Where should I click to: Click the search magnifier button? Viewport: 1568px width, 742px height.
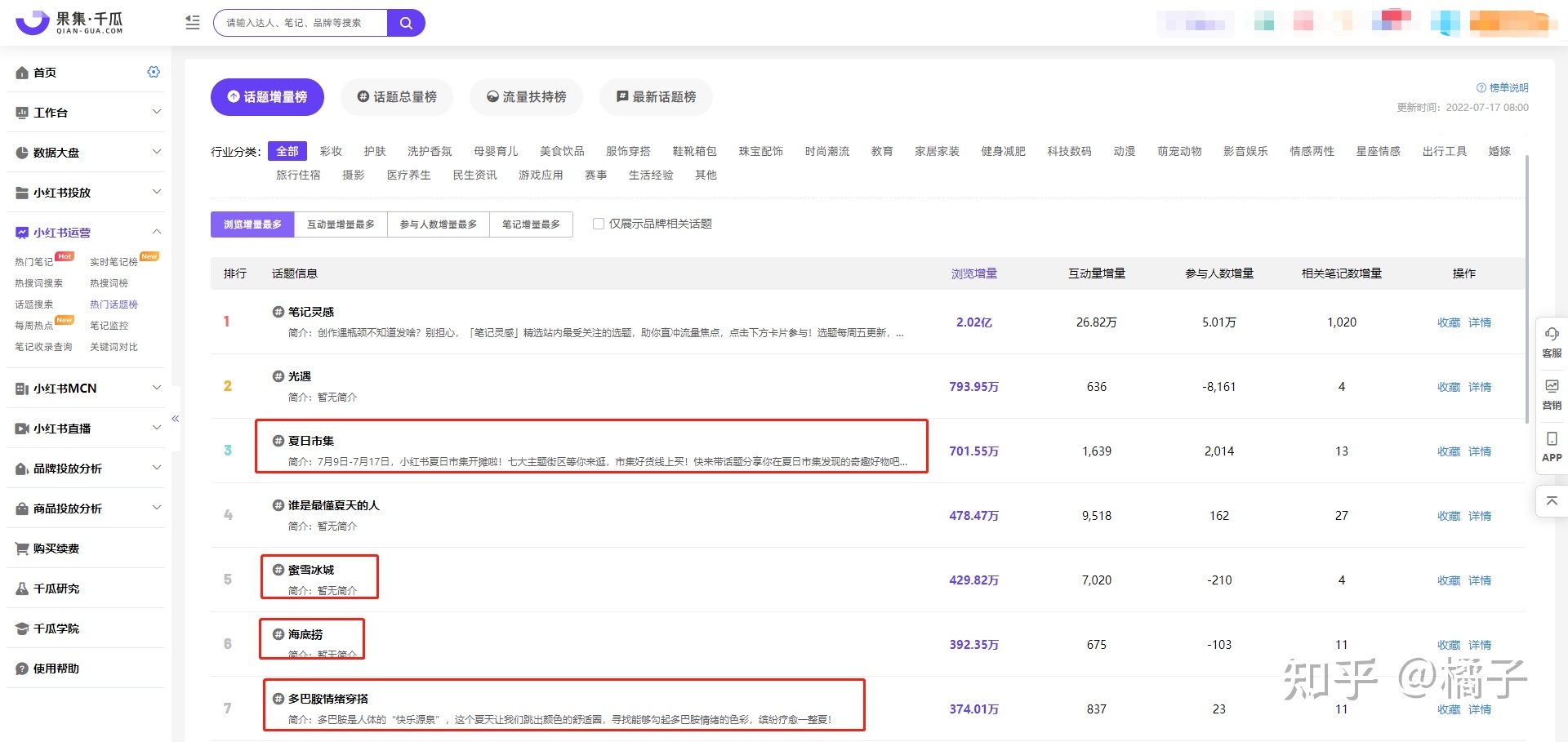406,22
